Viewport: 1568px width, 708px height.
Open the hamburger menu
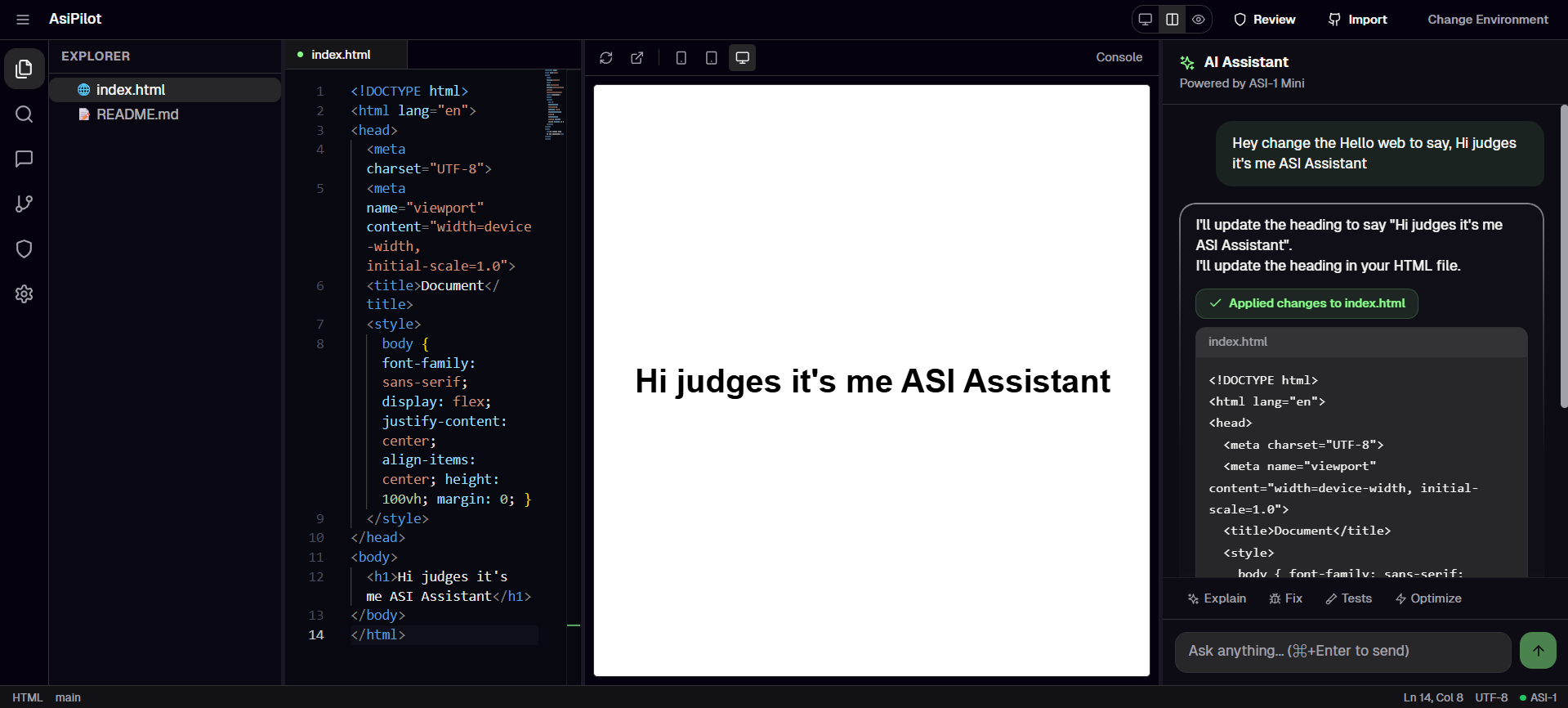click(x=23, y=20)
